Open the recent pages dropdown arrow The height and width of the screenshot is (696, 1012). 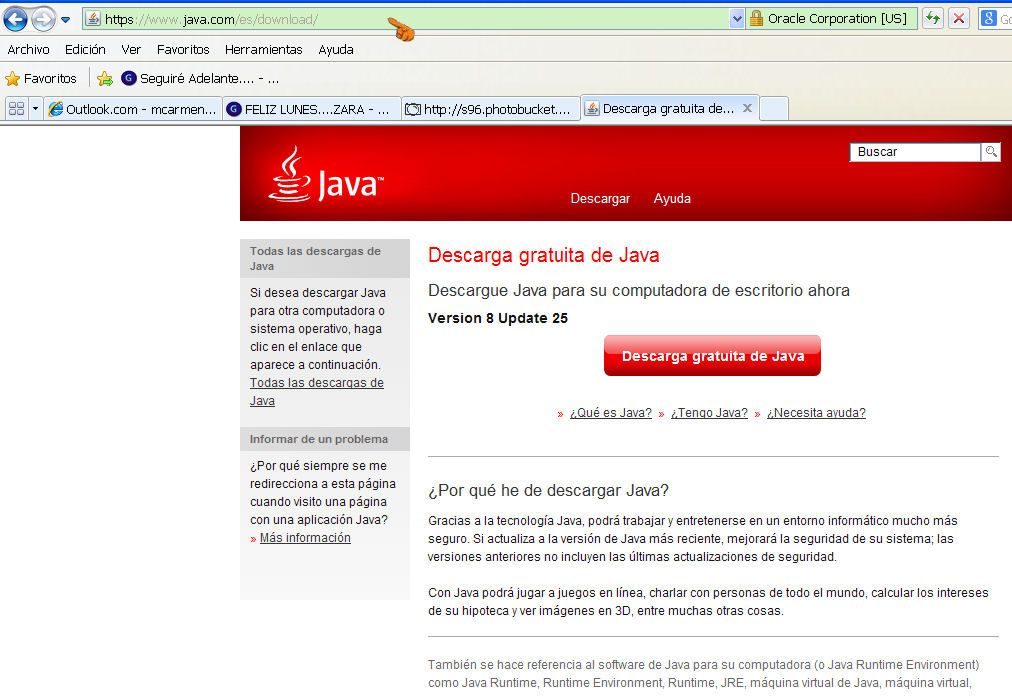(66, 19)
